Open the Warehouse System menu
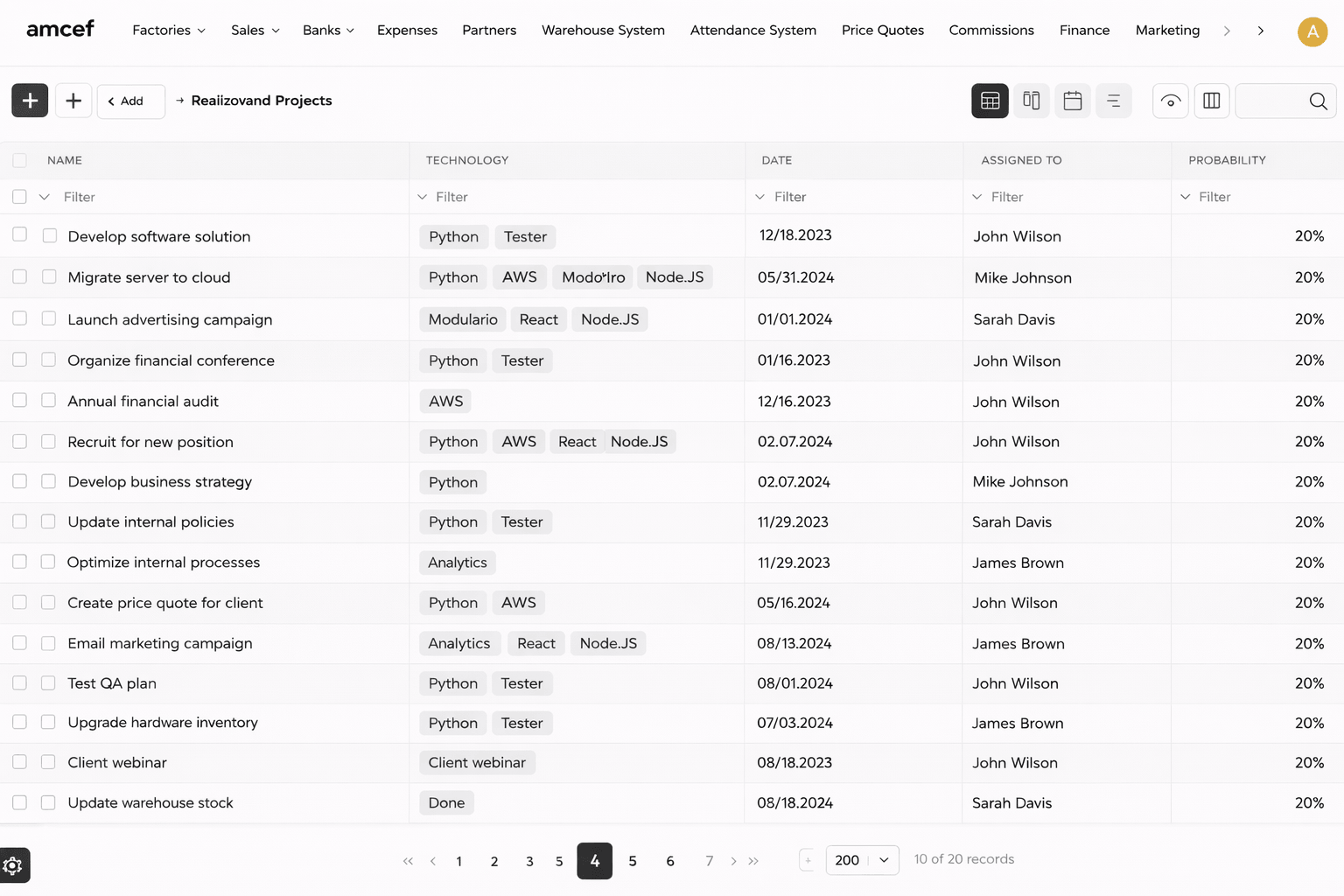 [x=603, y=30]
